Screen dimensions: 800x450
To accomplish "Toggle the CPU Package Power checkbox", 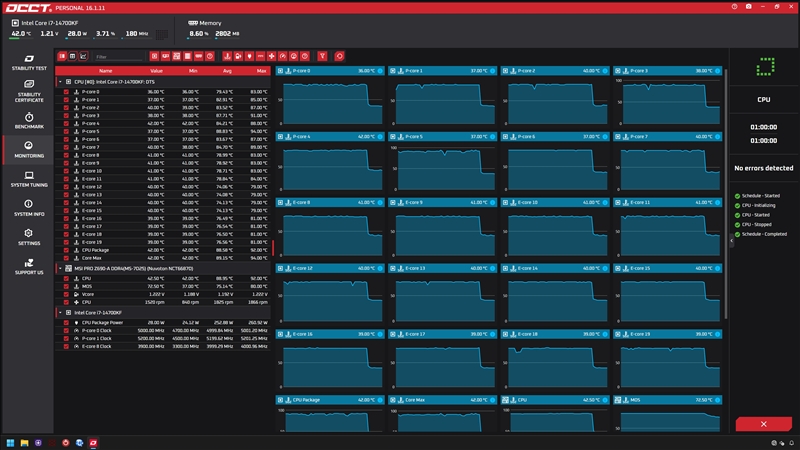I will [x=66, y=322].
